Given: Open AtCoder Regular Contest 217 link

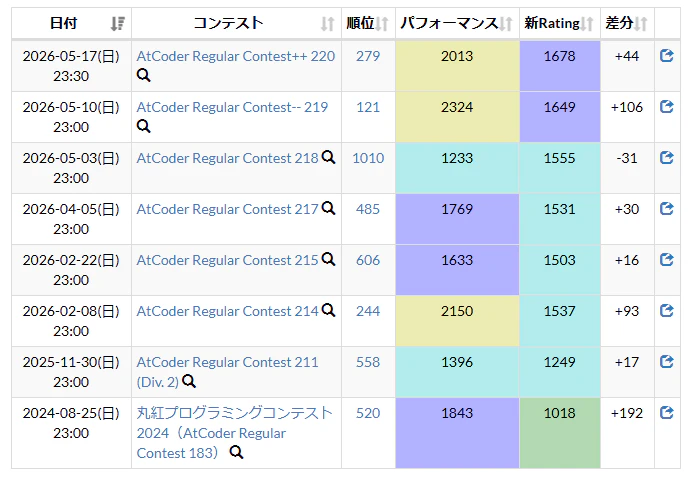Looking at the screenshot, I should point(227,209).
